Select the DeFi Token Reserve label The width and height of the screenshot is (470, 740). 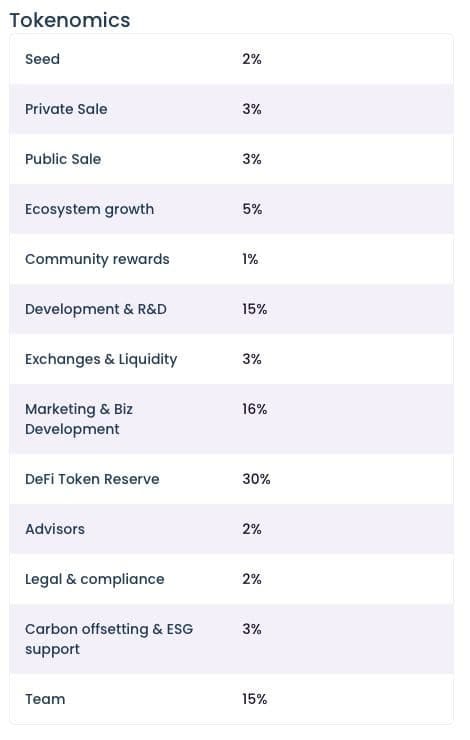point(92,479)
